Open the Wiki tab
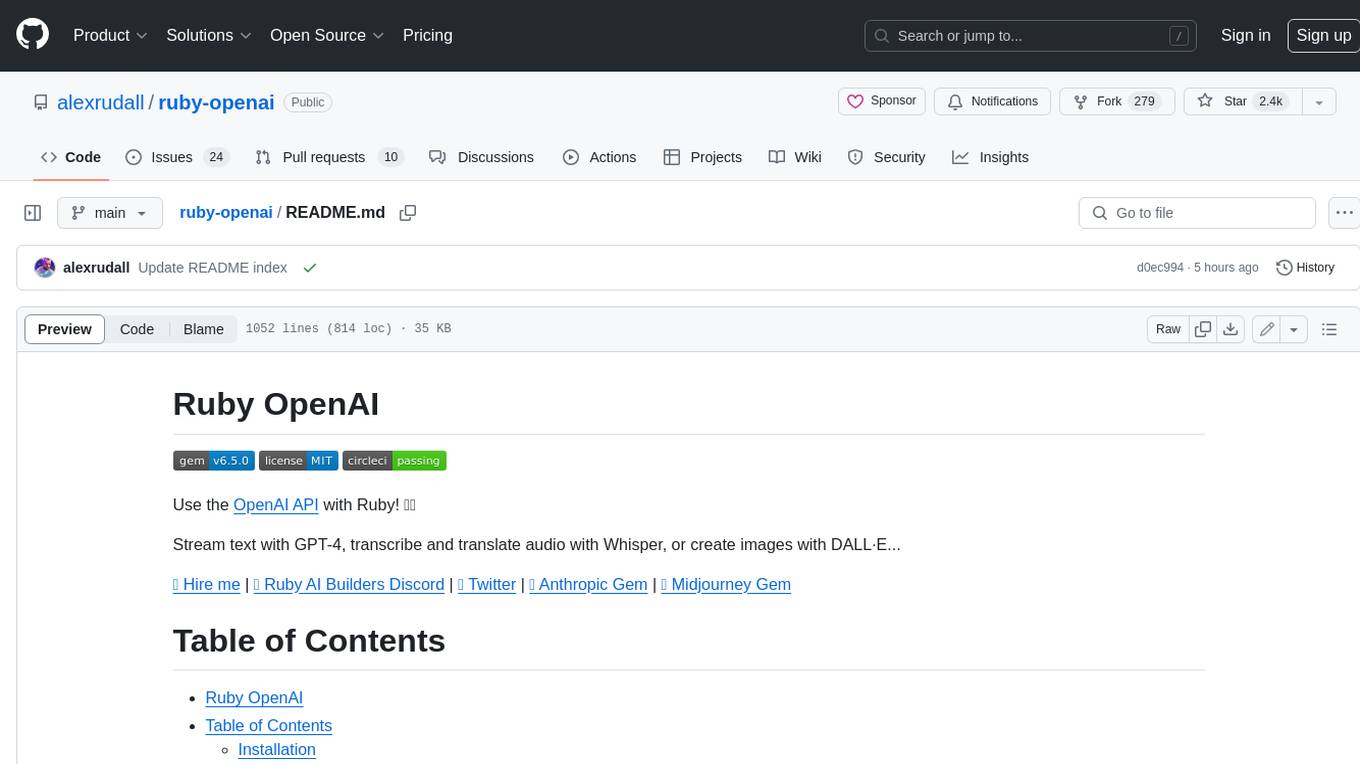The height and width of the screenshot is (764, 1360). (x=795, y=157)
